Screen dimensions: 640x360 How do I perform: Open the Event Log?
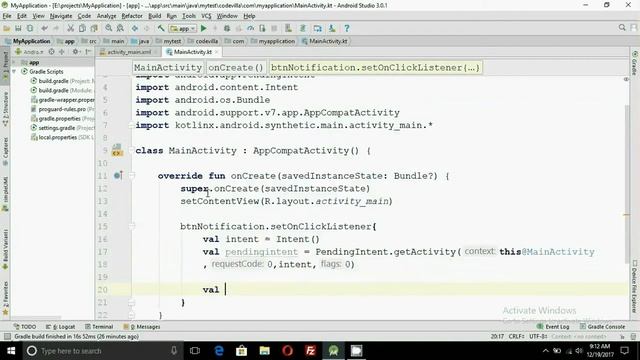point(553,327)
